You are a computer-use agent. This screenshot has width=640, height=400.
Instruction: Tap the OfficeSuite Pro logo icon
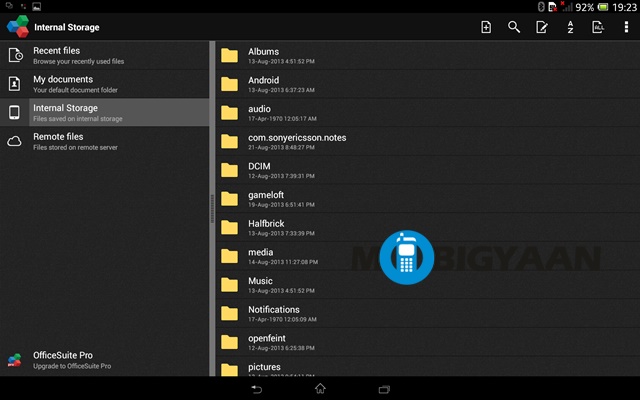pyautogui.click(x=14, y=360)
